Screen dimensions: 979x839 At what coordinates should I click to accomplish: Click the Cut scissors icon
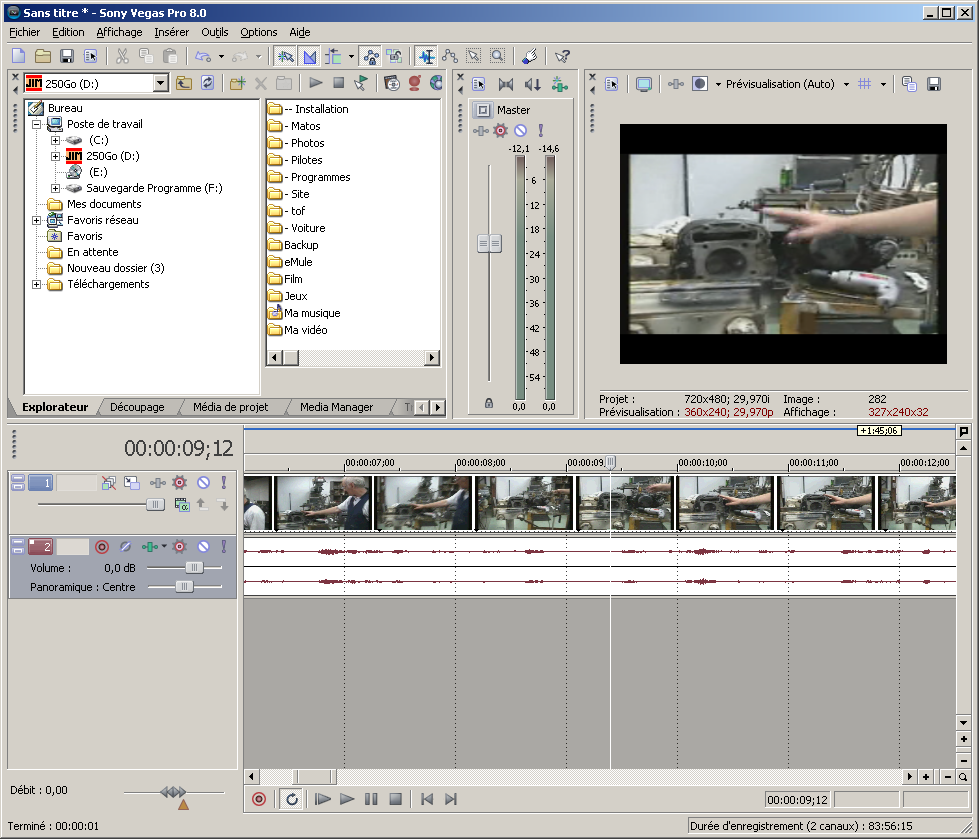(x=122, y=56)
